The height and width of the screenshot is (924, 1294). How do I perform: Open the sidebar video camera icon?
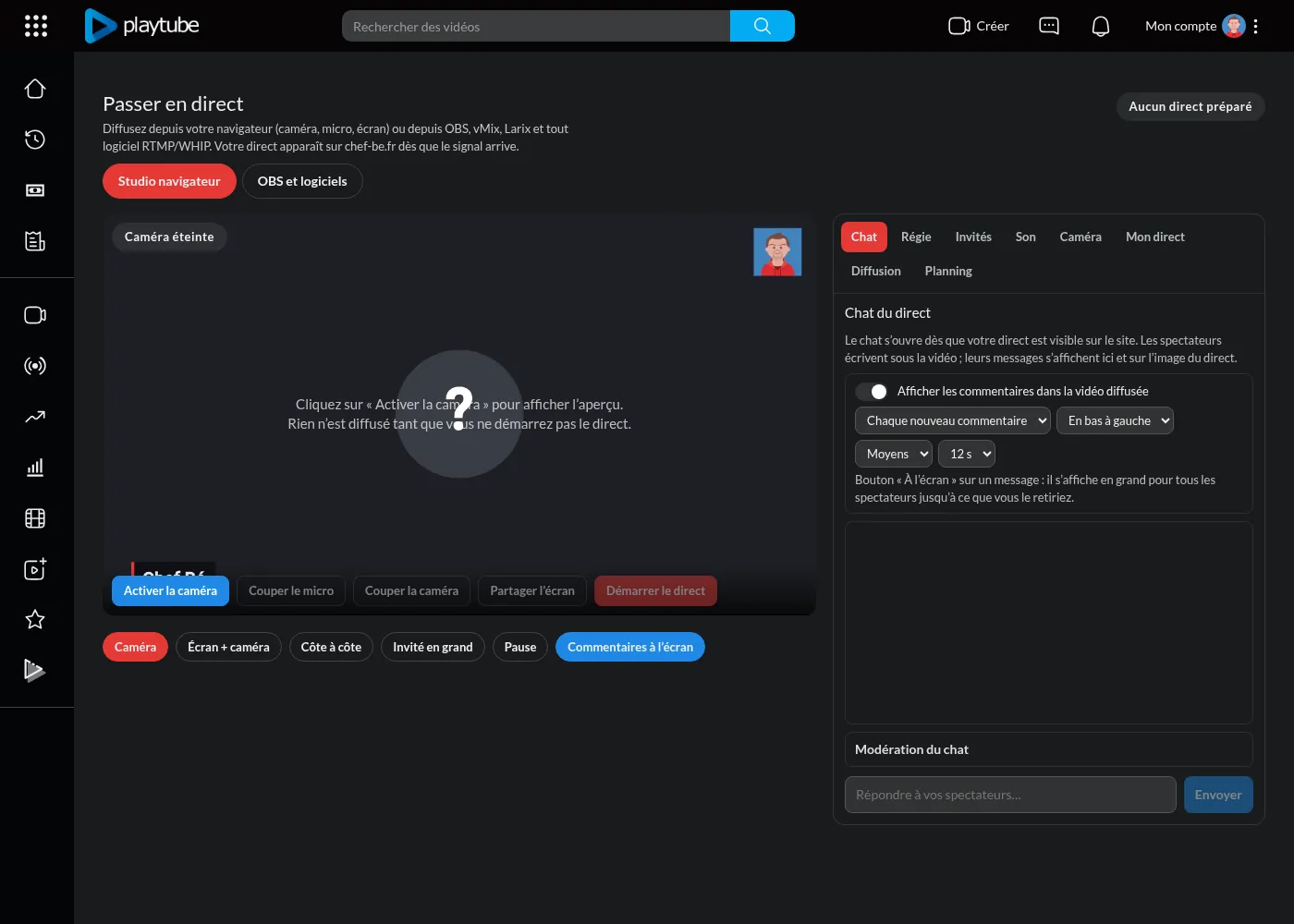(35, 315)
